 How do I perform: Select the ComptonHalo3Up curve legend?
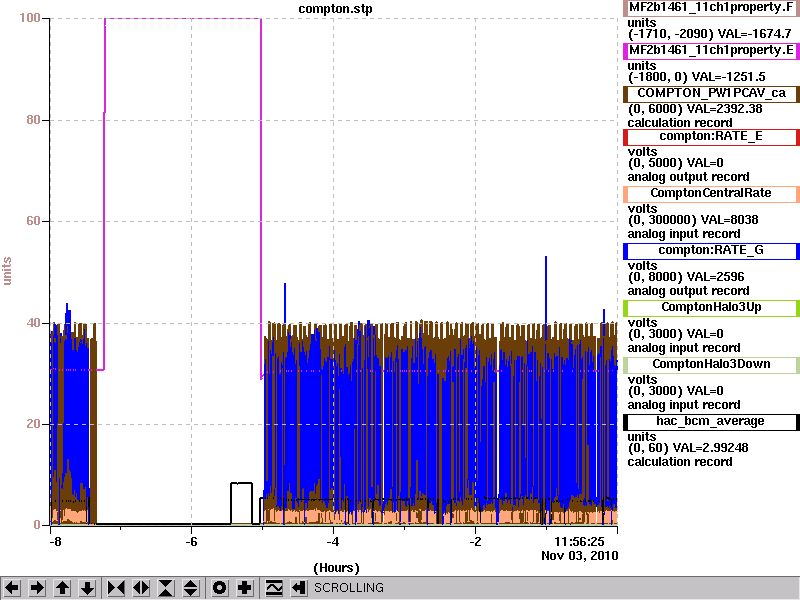(711, 308)
